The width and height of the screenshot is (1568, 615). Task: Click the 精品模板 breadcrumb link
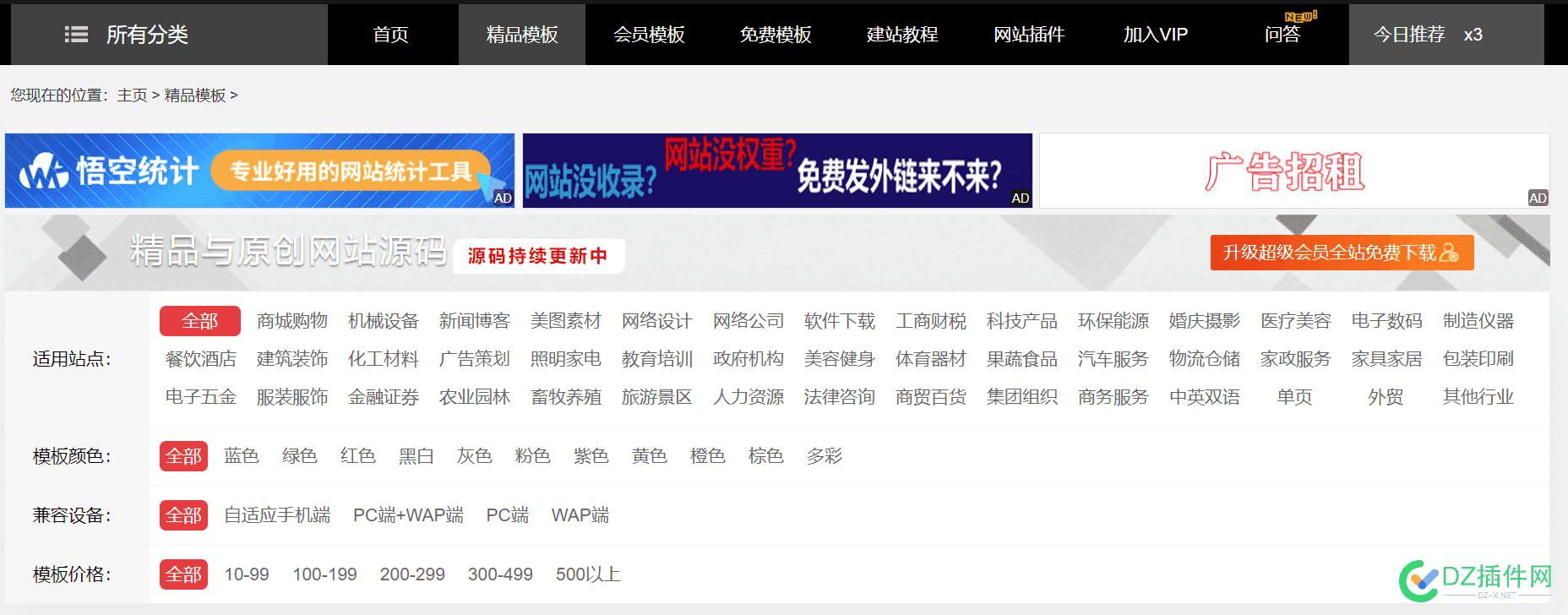(x=195, y=95)
